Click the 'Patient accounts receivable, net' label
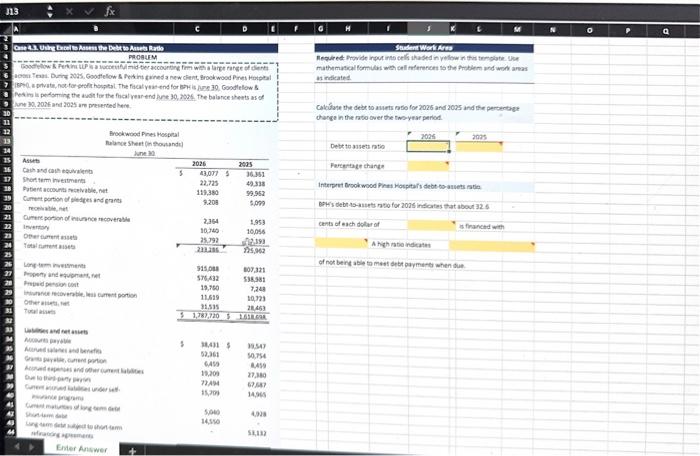Screen dimensions: 700x456 point(65,190)
